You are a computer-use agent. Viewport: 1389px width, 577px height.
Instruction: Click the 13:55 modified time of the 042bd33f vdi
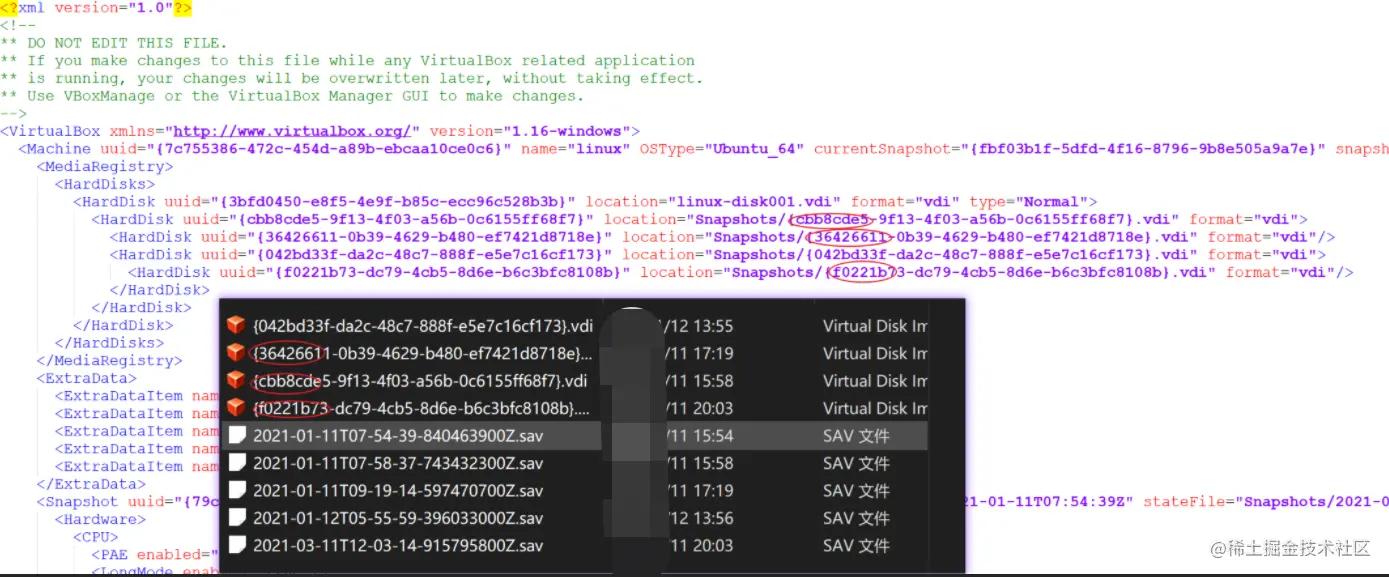click(713, 325)
